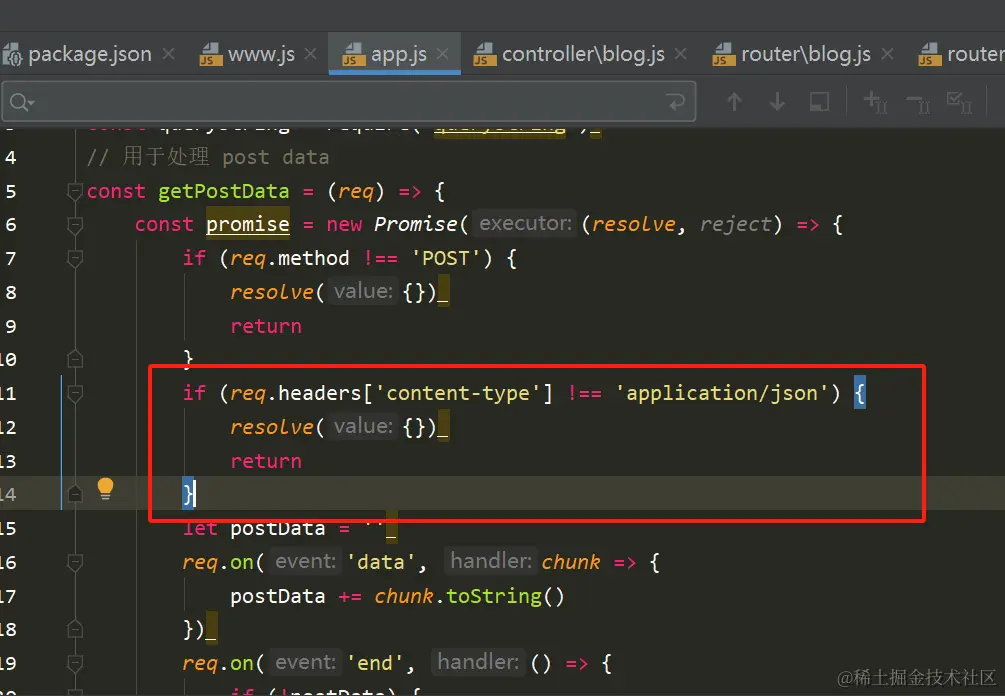Image resolution: width=1005 pixels, height=696 pixels.
Task: Open search results in Find window icon
Action: click(x=819, y=101)
